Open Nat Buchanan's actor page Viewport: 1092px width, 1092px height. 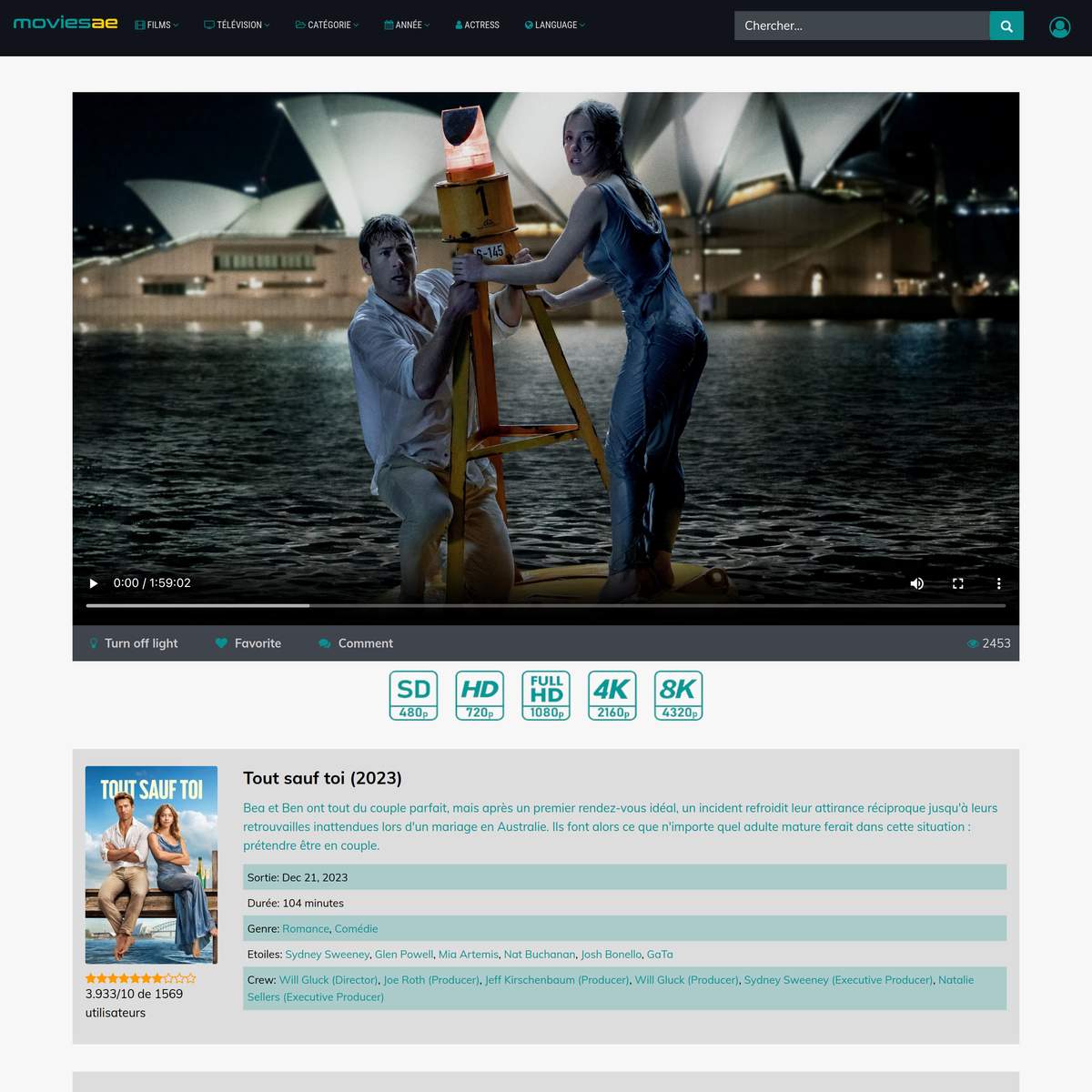coord(540,955)
